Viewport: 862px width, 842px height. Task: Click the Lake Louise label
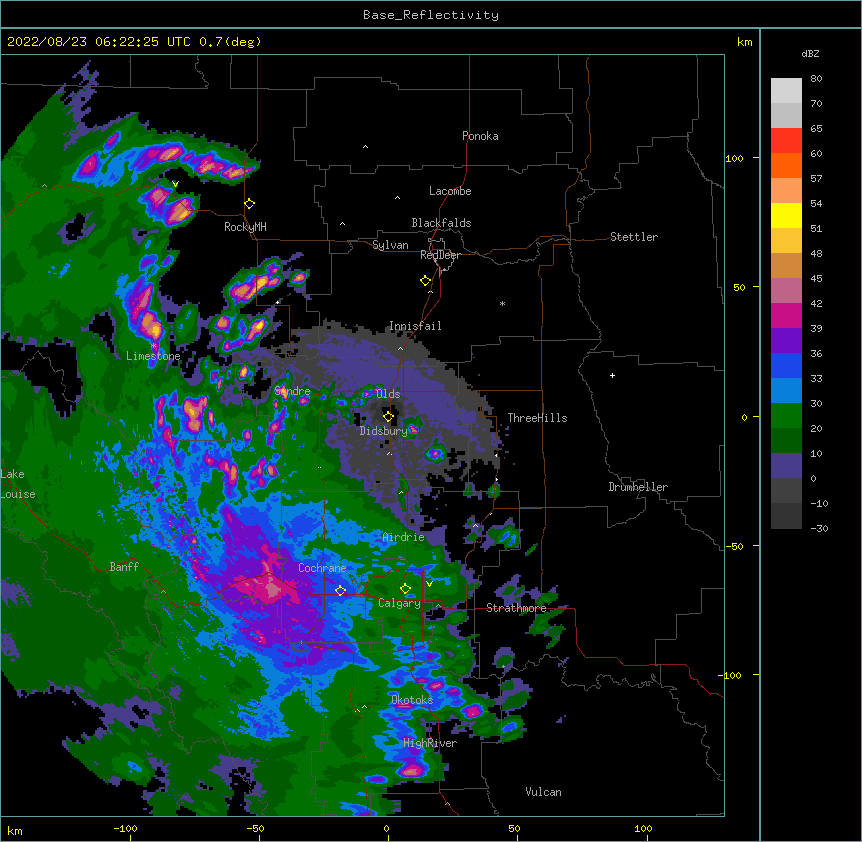coord(18,484)
